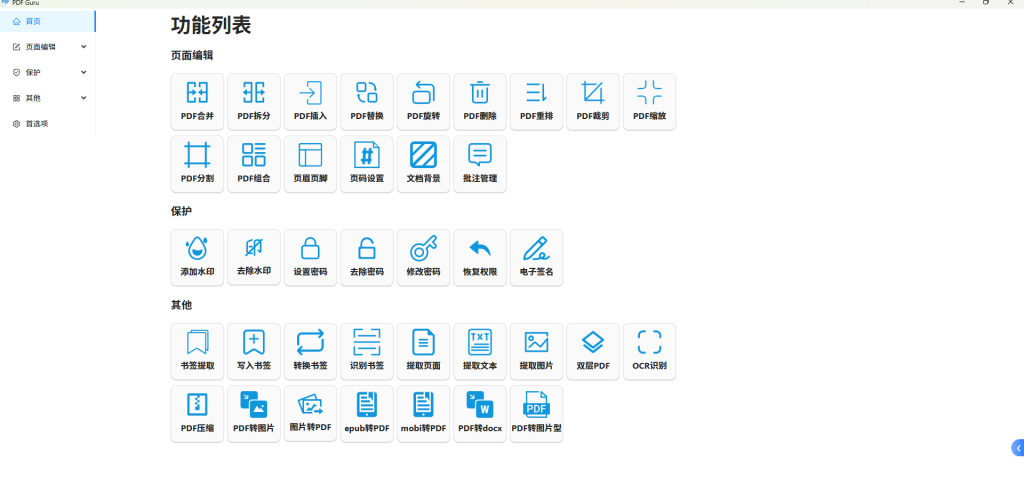Select the 电子签名 signature tool
The width and height of the screenshot is (1024, 500).
click(536, 256)
